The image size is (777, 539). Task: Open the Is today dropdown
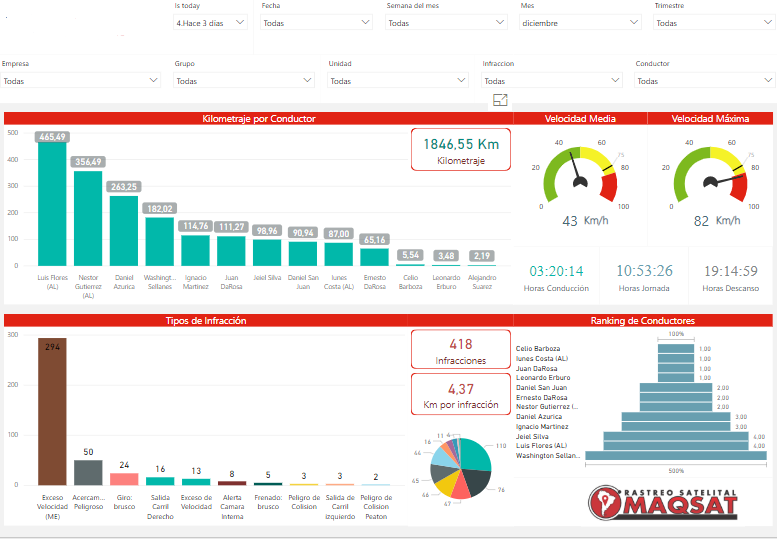pos(212,23)
